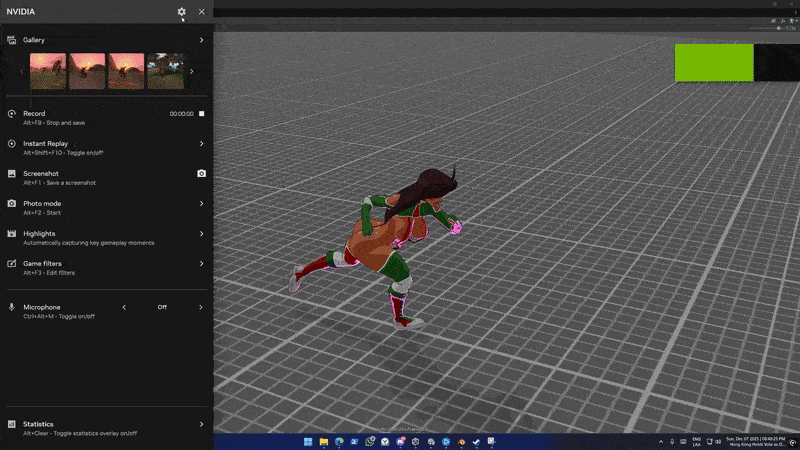Screen dimensions: 800x450
Task: Switch Microphone mode with right arrow
Action: click(x=201, y=307)
